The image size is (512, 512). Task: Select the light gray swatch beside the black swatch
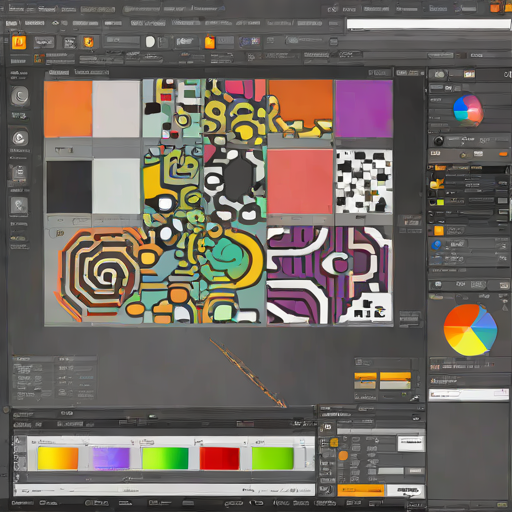(116, 186)
